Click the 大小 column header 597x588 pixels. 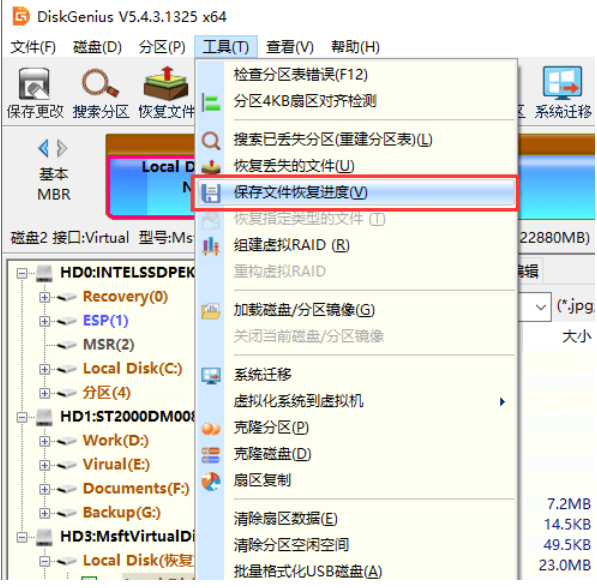576,337
